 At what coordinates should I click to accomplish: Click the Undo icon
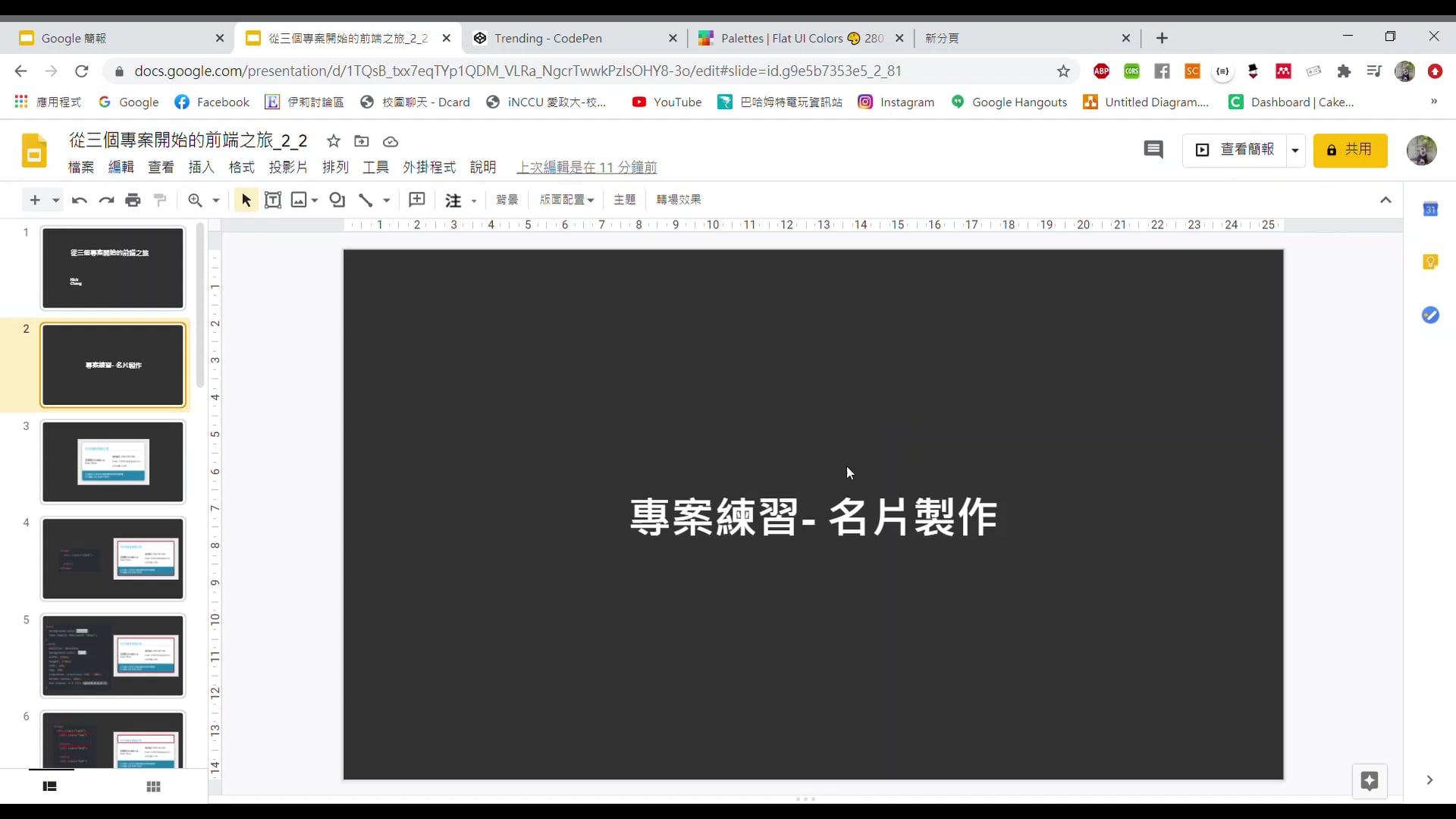pyautogui.click(x=79, y=199)
